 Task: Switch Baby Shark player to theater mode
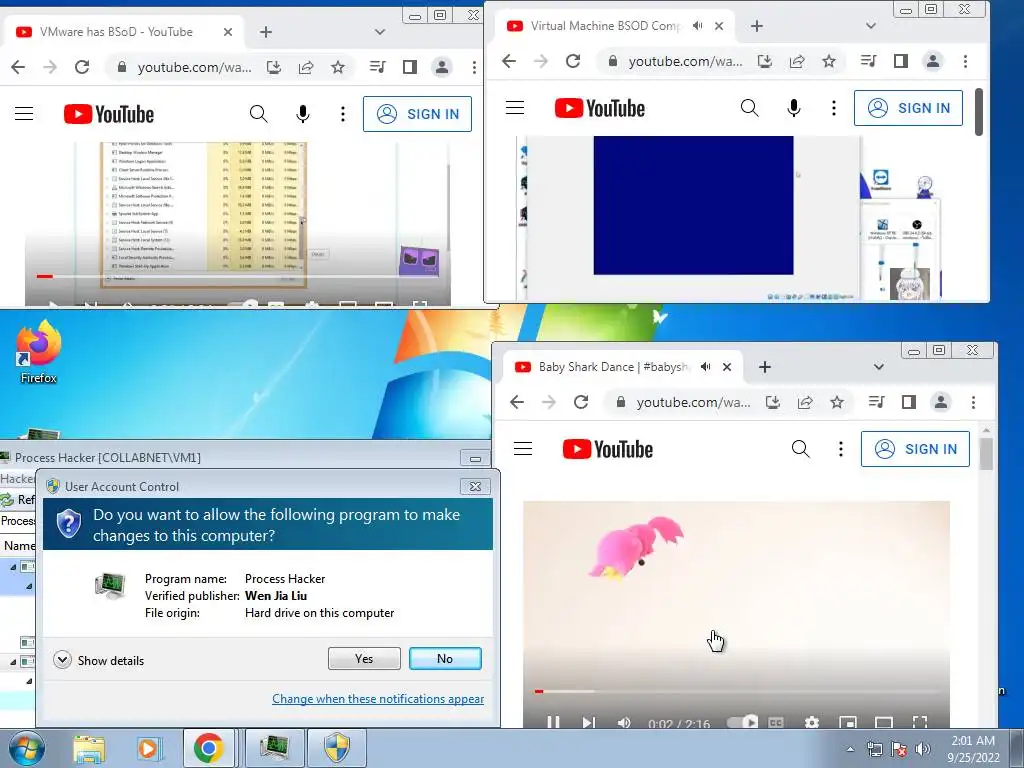click(x=884, y=722)
